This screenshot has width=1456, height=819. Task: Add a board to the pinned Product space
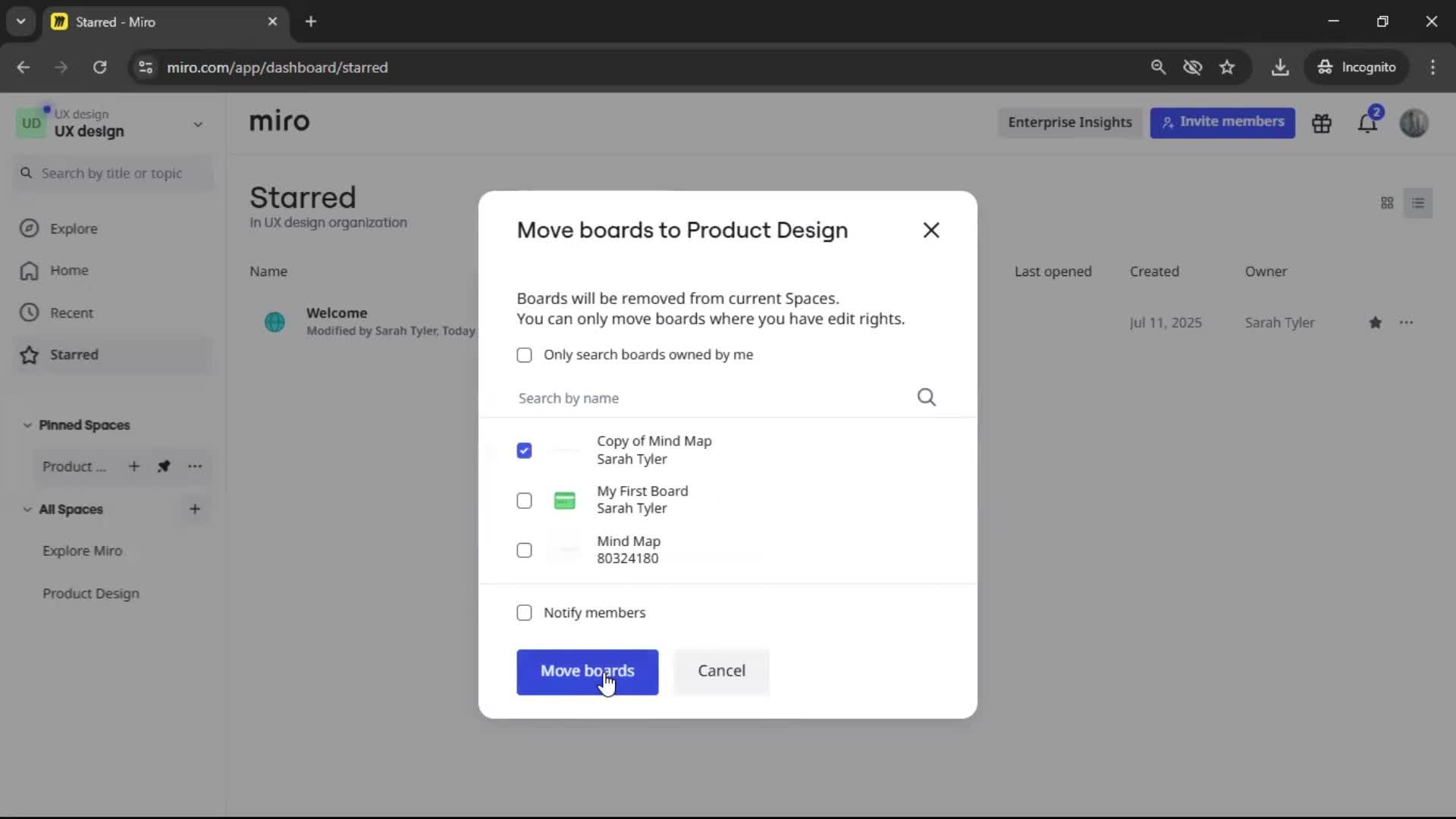[x=133, y=466]
